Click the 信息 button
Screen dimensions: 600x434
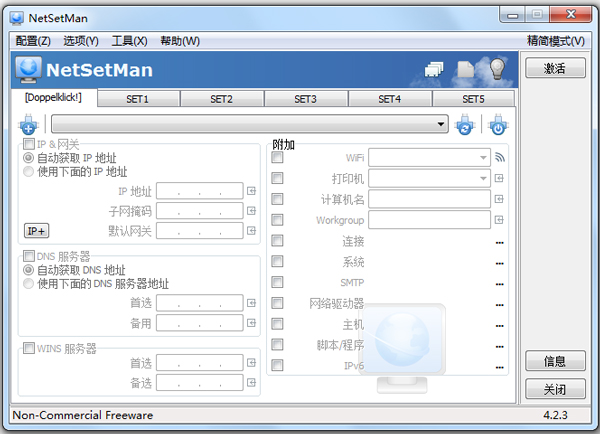(555, 361)
